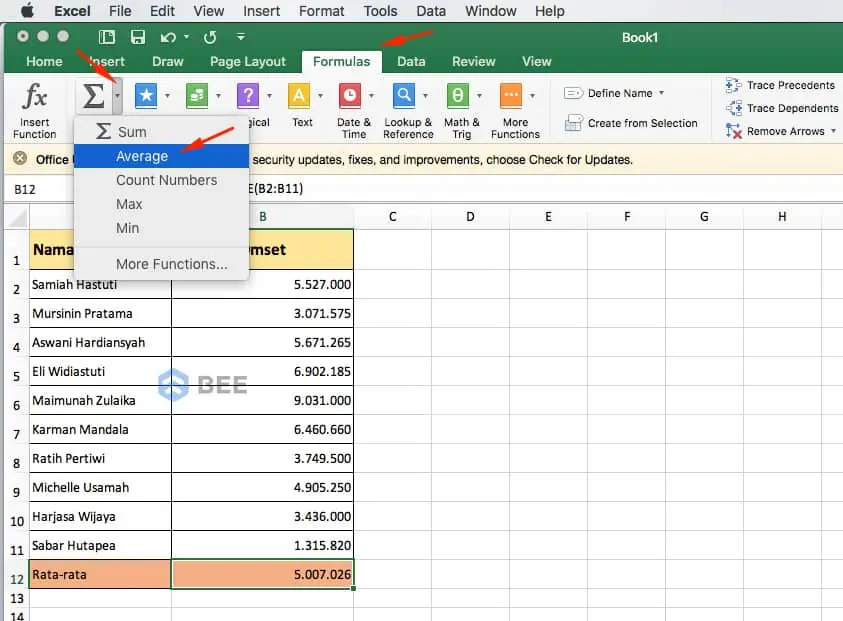The image size is (843, 621).
Task: Click Trace Precedents
Action: coord(780,85)
